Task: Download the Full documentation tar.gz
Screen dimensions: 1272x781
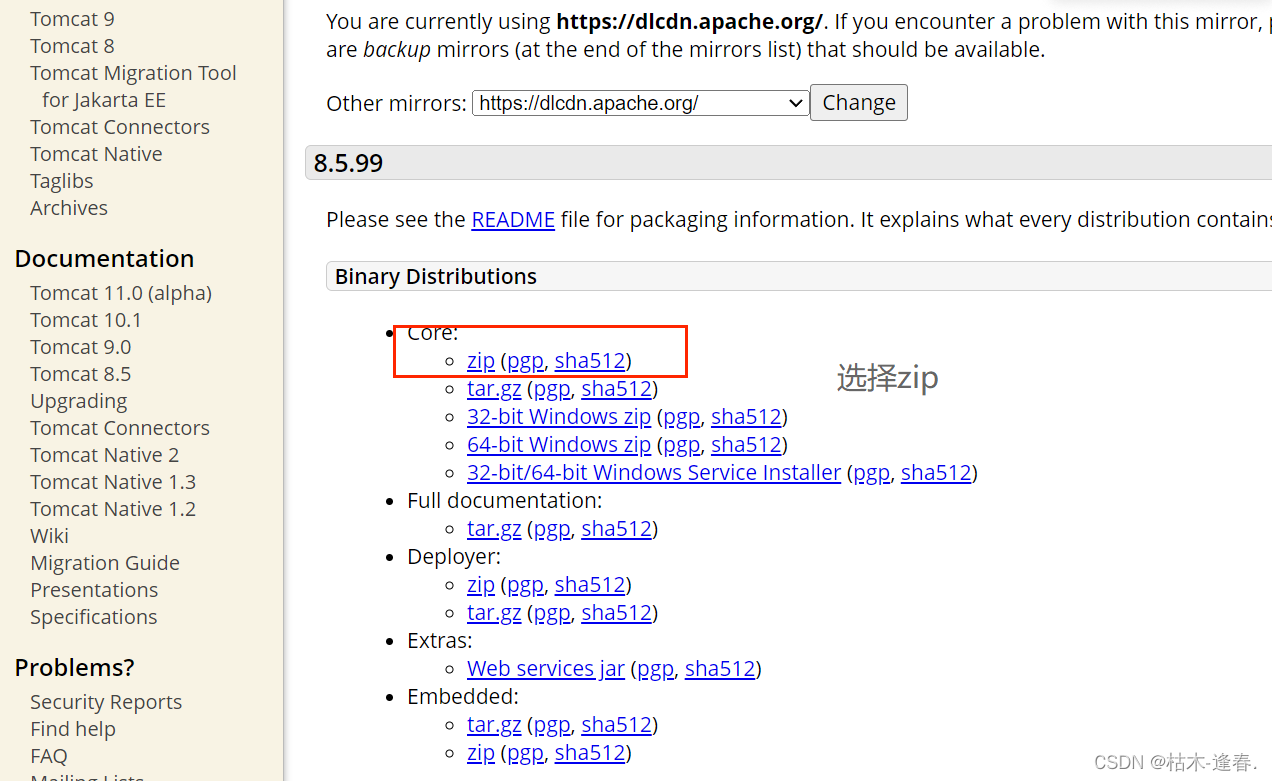Action: (x=494, y=528)
